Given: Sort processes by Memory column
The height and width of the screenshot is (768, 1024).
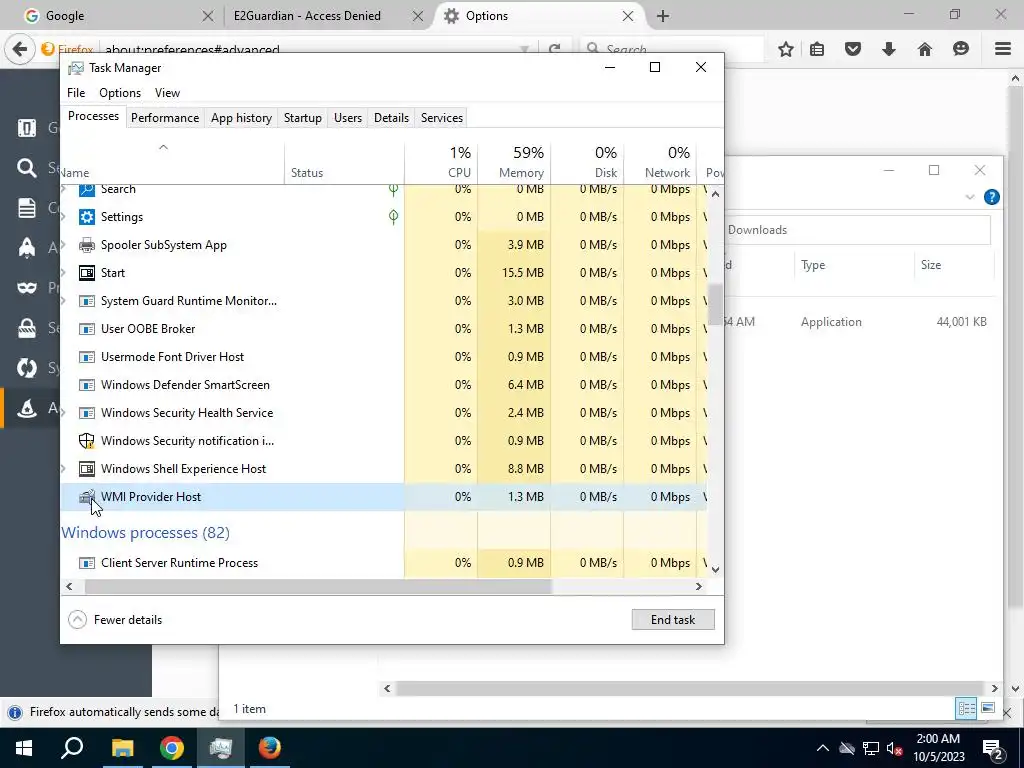Looking at the screenshot, I should click(514, 162).
